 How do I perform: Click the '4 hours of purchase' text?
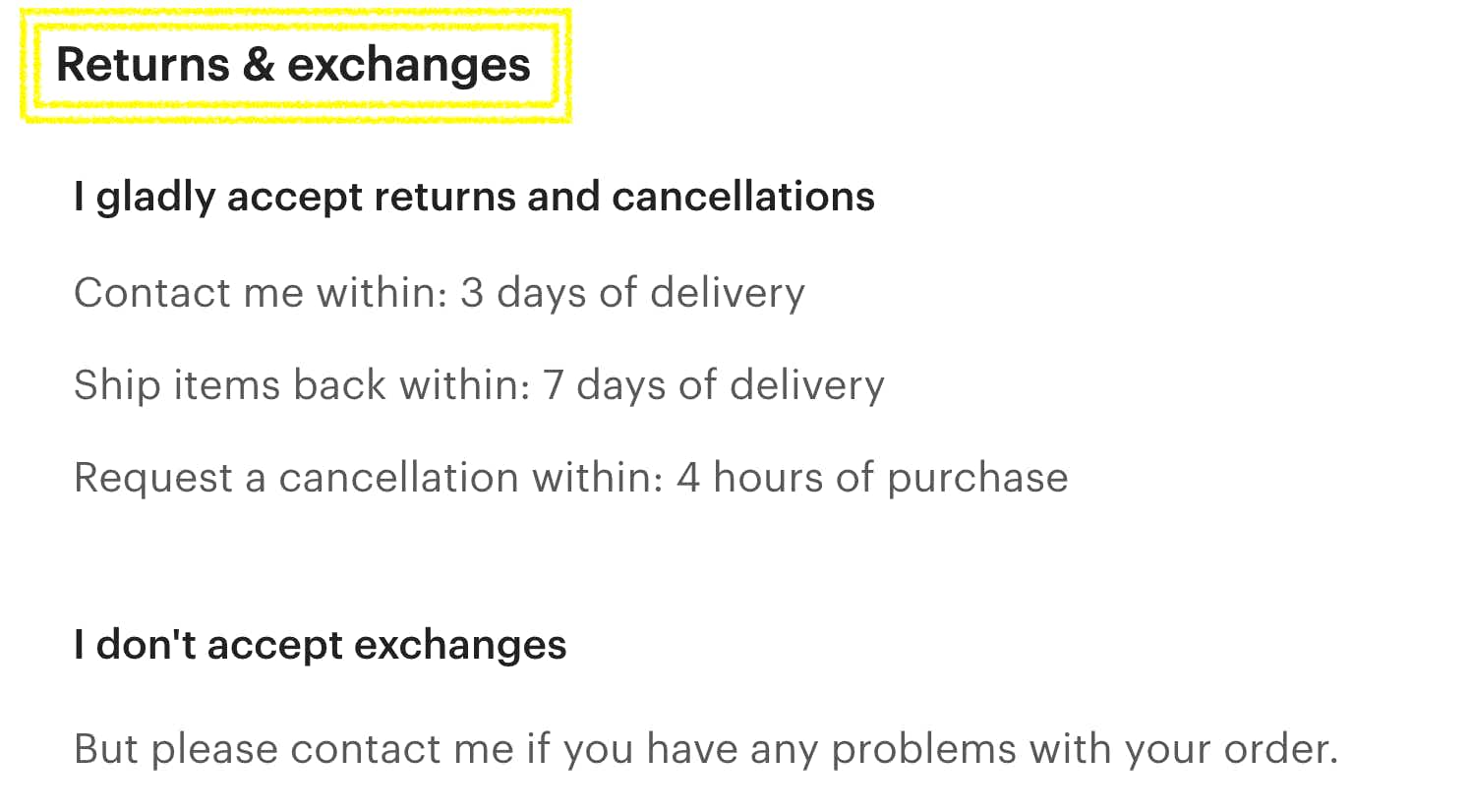(x=872, y=478)
